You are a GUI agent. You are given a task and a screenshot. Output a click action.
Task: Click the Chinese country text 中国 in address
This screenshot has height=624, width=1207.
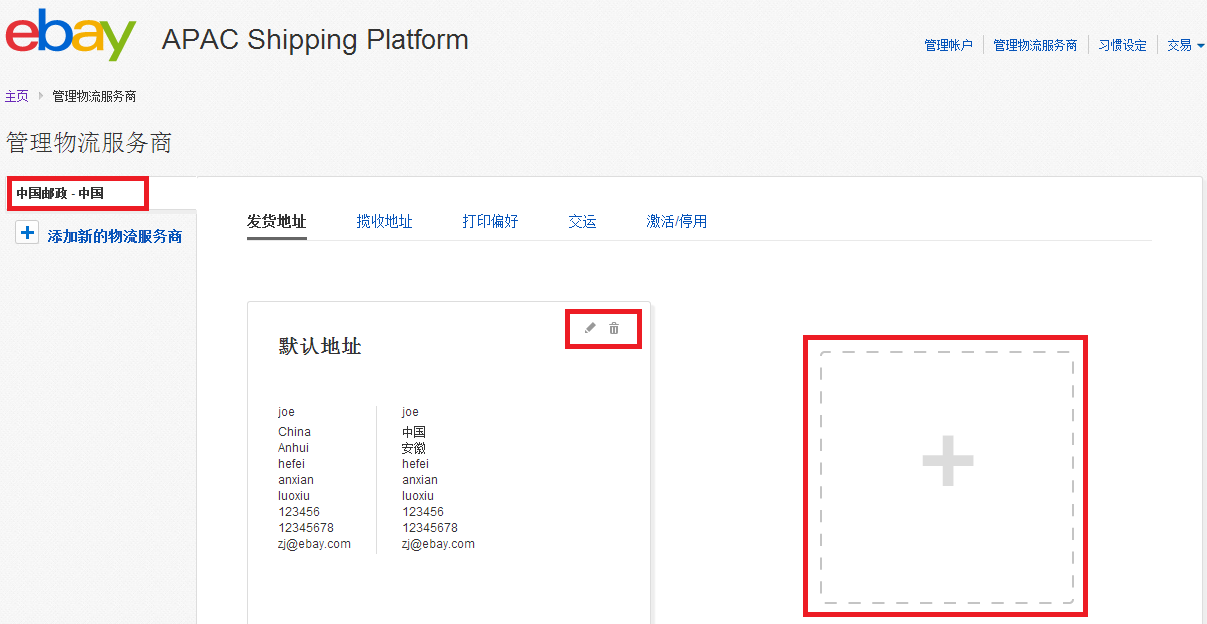(414, 432)
